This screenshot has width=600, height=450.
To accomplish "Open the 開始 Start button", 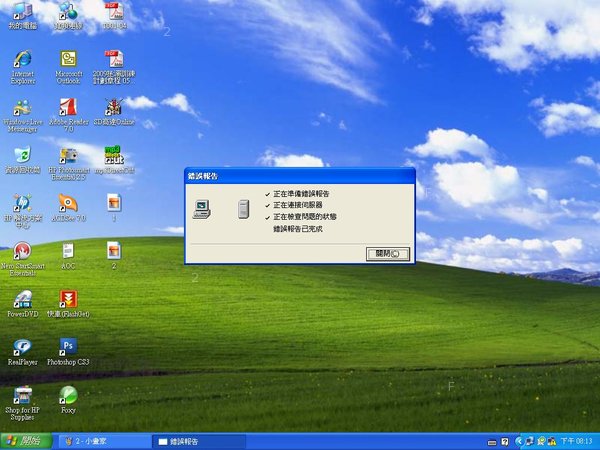I will click(x=26, y=441).
